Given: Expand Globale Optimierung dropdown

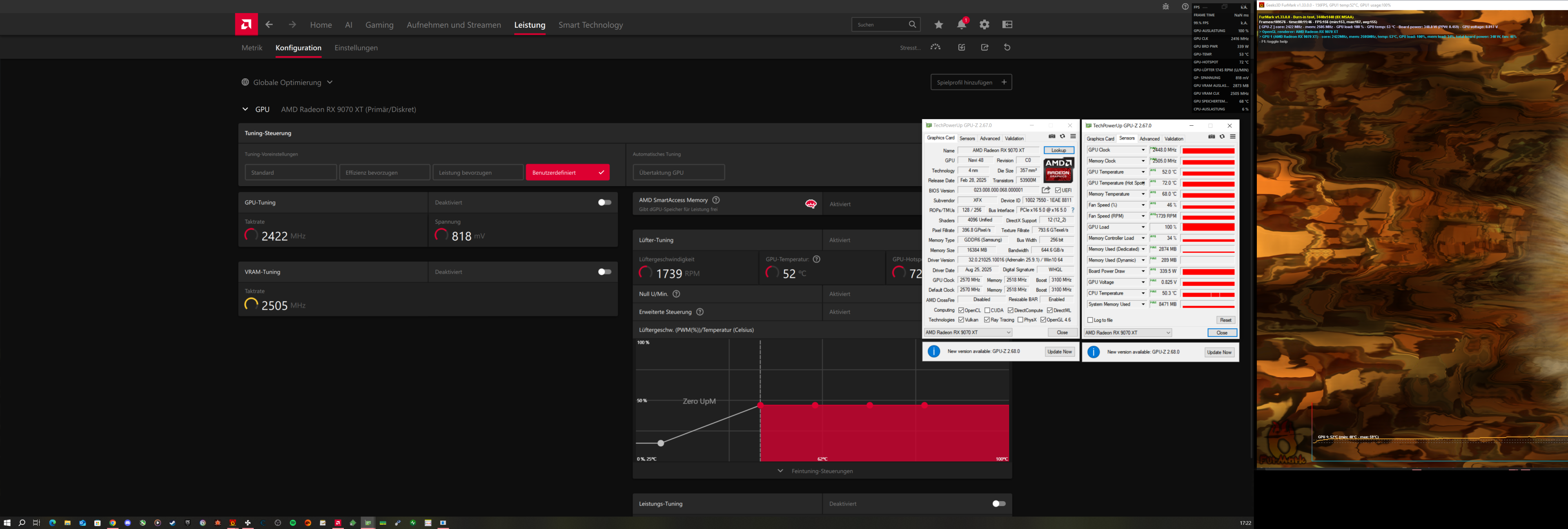Looking at the screenshot, I should (329, 82).
